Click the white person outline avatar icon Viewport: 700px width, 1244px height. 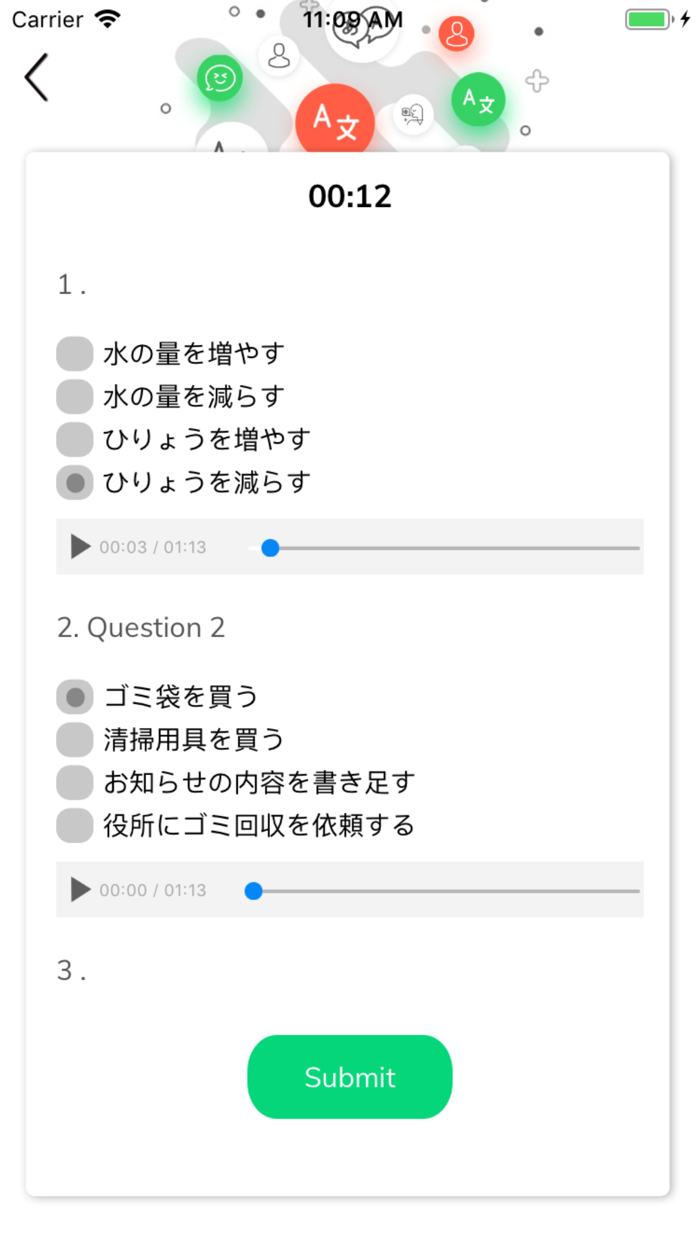(x=278, y=56)
